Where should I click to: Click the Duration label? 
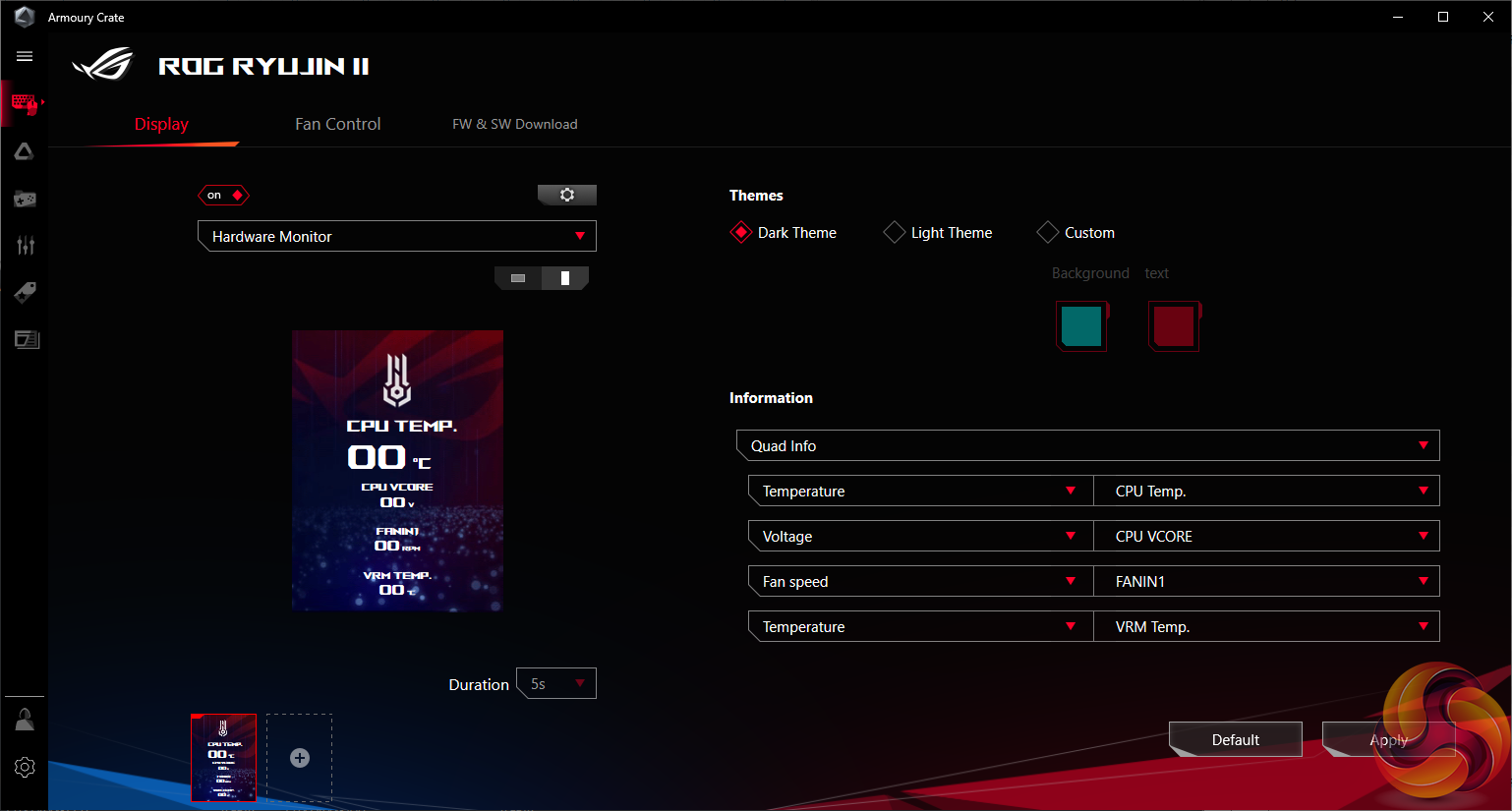[x=479, y=684]
